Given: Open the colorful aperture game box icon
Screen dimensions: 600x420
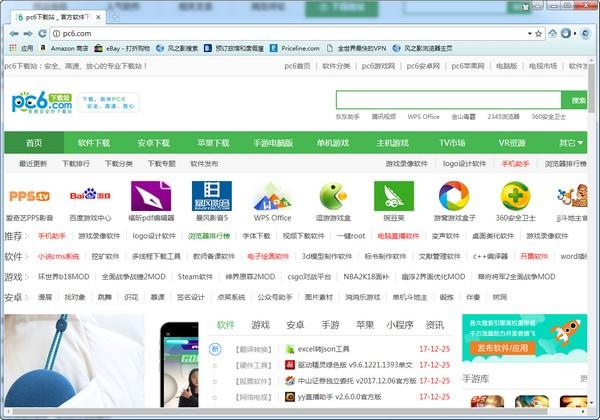Looking at the screenshot, I should coord(454,196).
